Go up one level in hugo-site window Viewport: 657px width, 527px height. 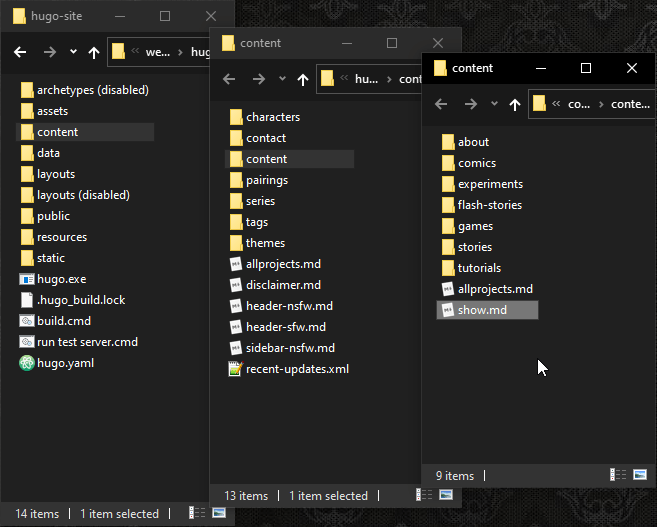94,52
